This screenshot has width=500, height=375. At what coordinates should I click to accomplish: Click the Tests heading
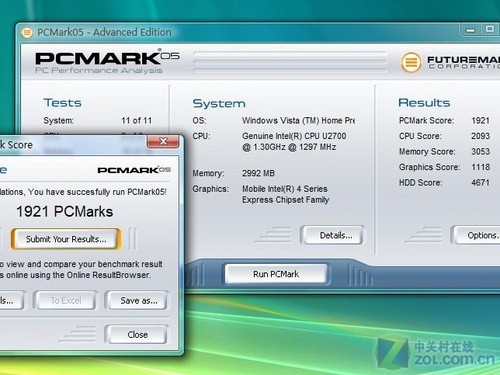click(62, 103)
